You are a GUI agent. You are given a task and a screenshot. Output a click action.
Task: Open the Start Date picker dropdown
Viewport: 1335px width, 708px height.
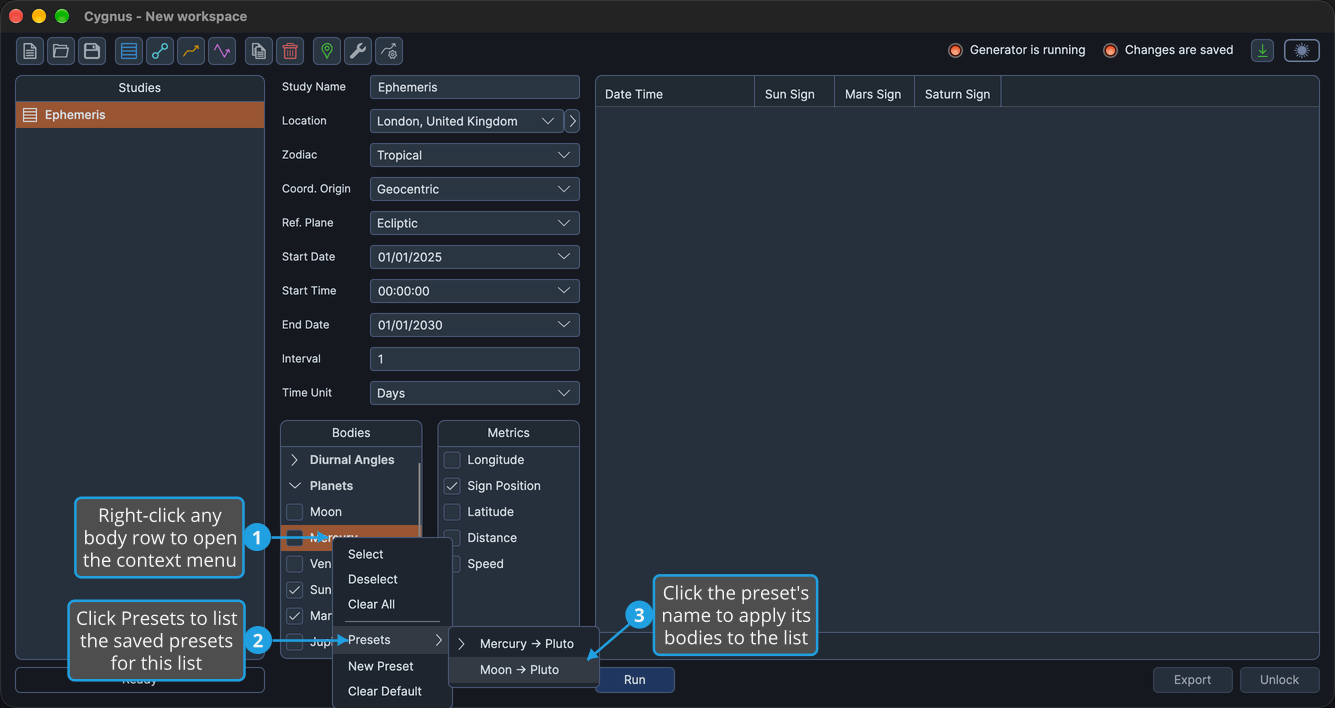click(x=475, y=257)
